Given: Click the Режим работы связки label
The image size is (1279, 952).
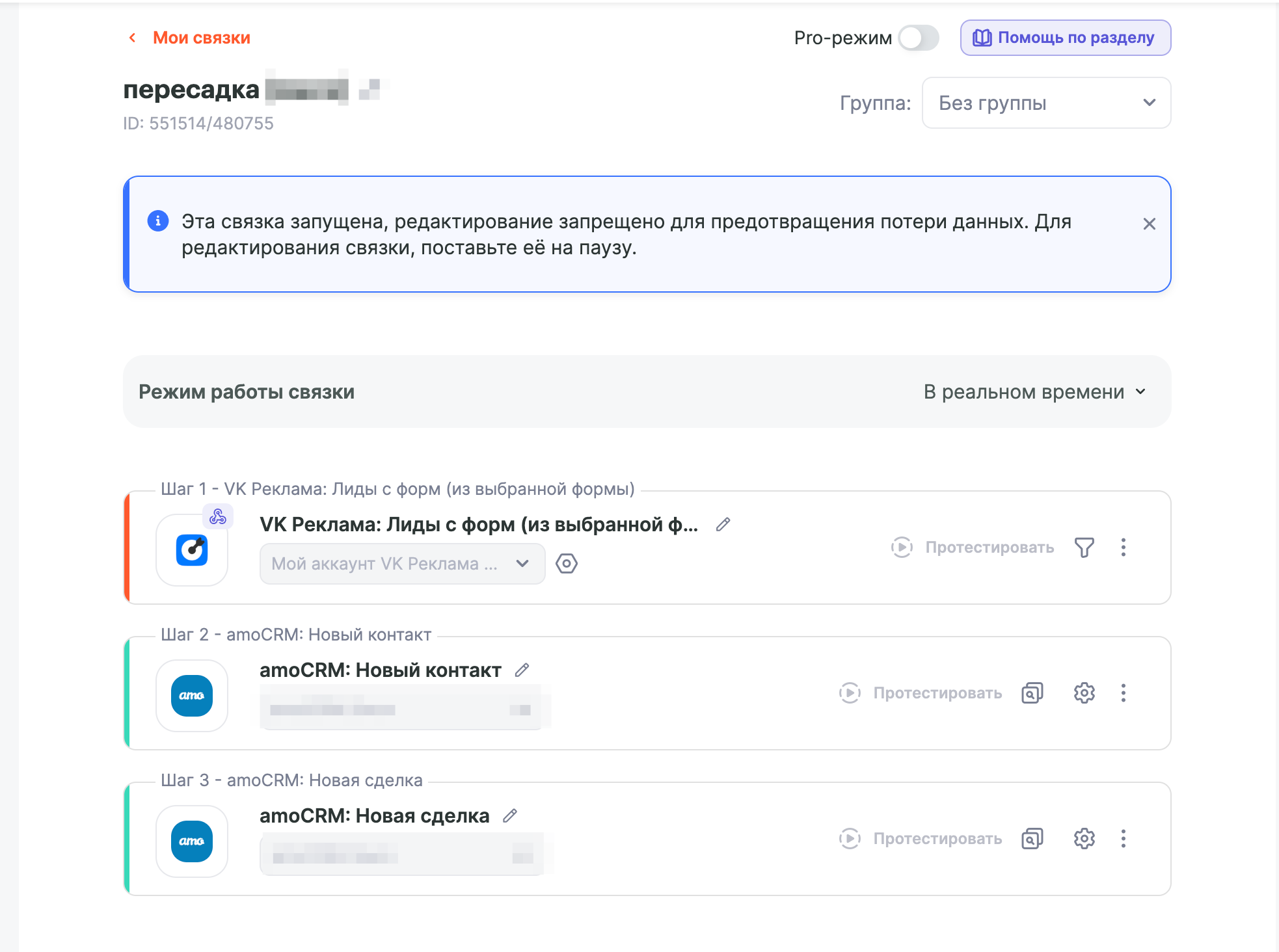Looking at the screenshot, I should tap(247, 392).
